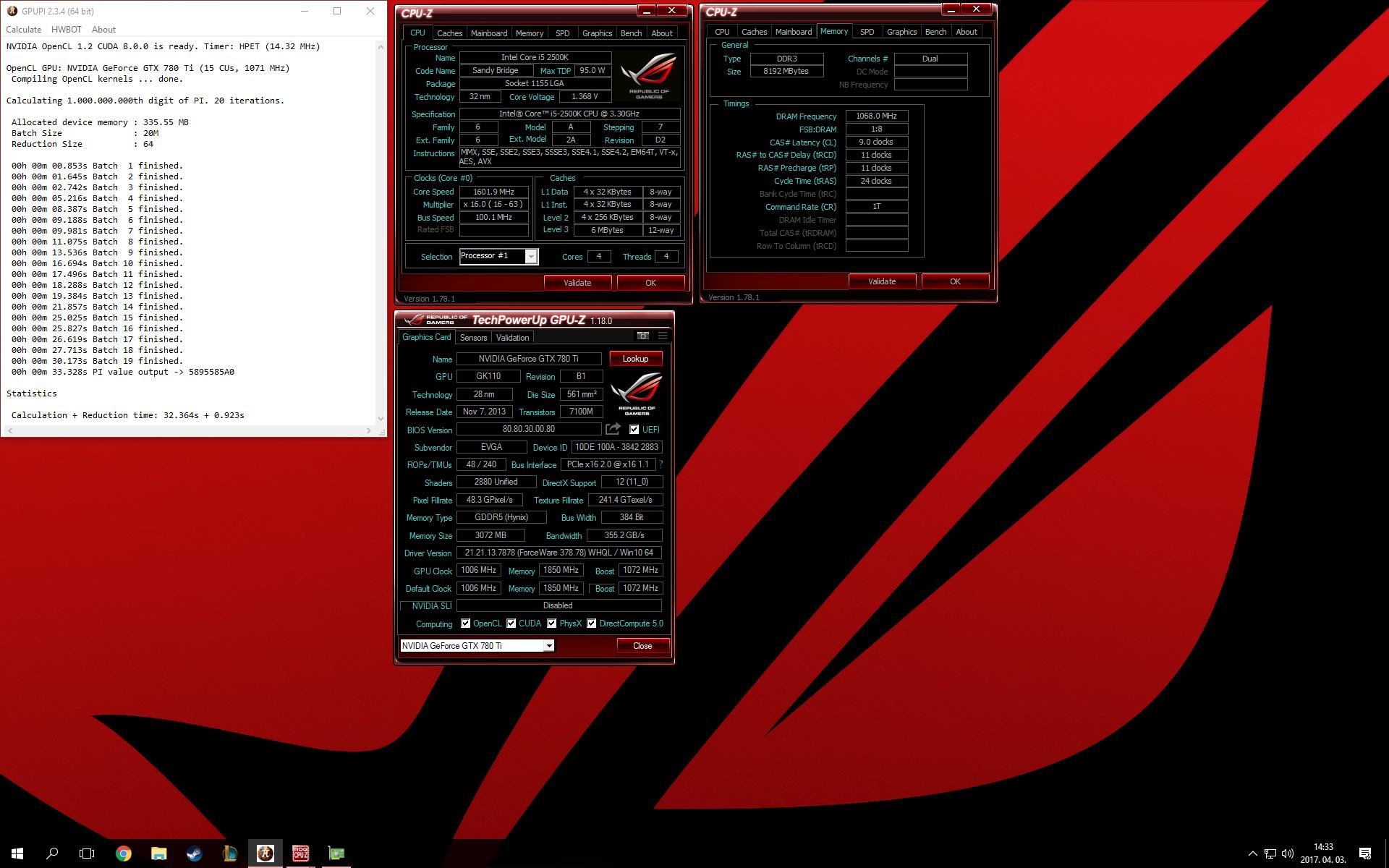Image resolution: width=1389 pixels, height=868 pixels.
Task: Switch to Caches tab in left CPU-Z
Action: pos(449,33)
